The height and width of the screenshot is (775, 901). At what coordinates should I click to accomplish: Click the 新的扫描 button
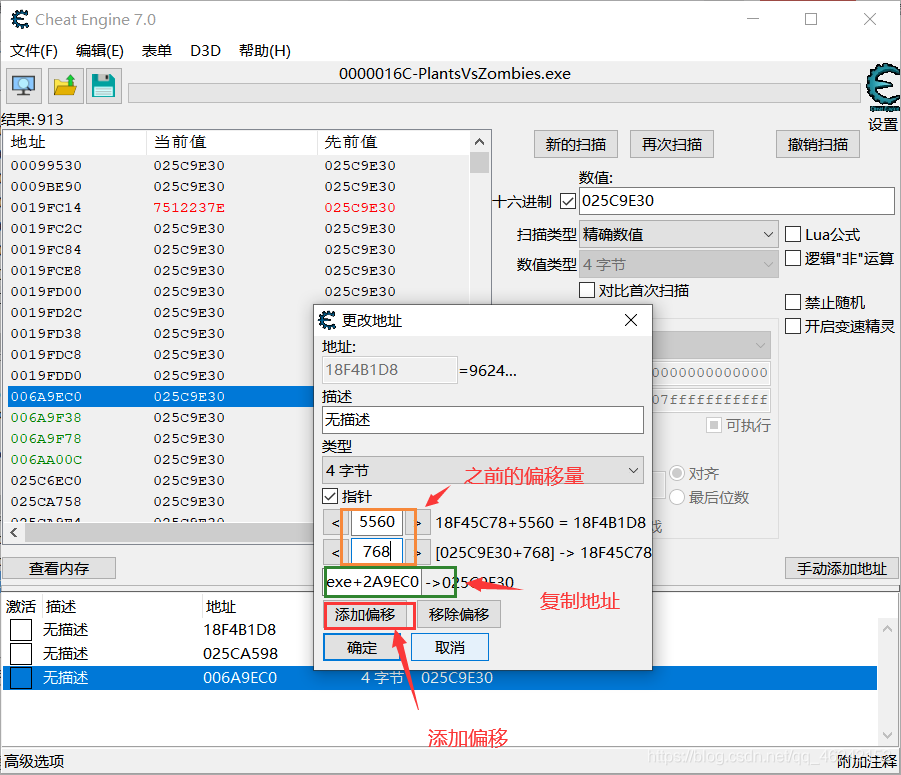(x=576, y=144)
